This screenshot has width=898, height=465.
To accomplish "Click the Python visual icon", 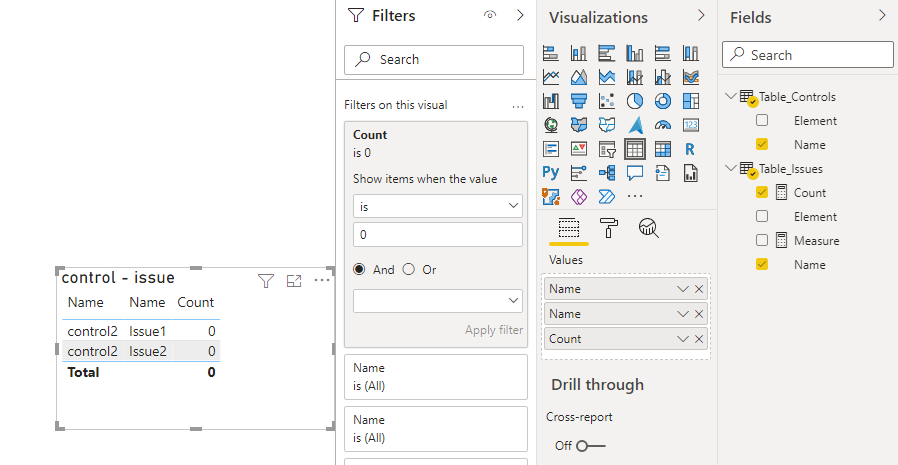I will coord(550,172).
